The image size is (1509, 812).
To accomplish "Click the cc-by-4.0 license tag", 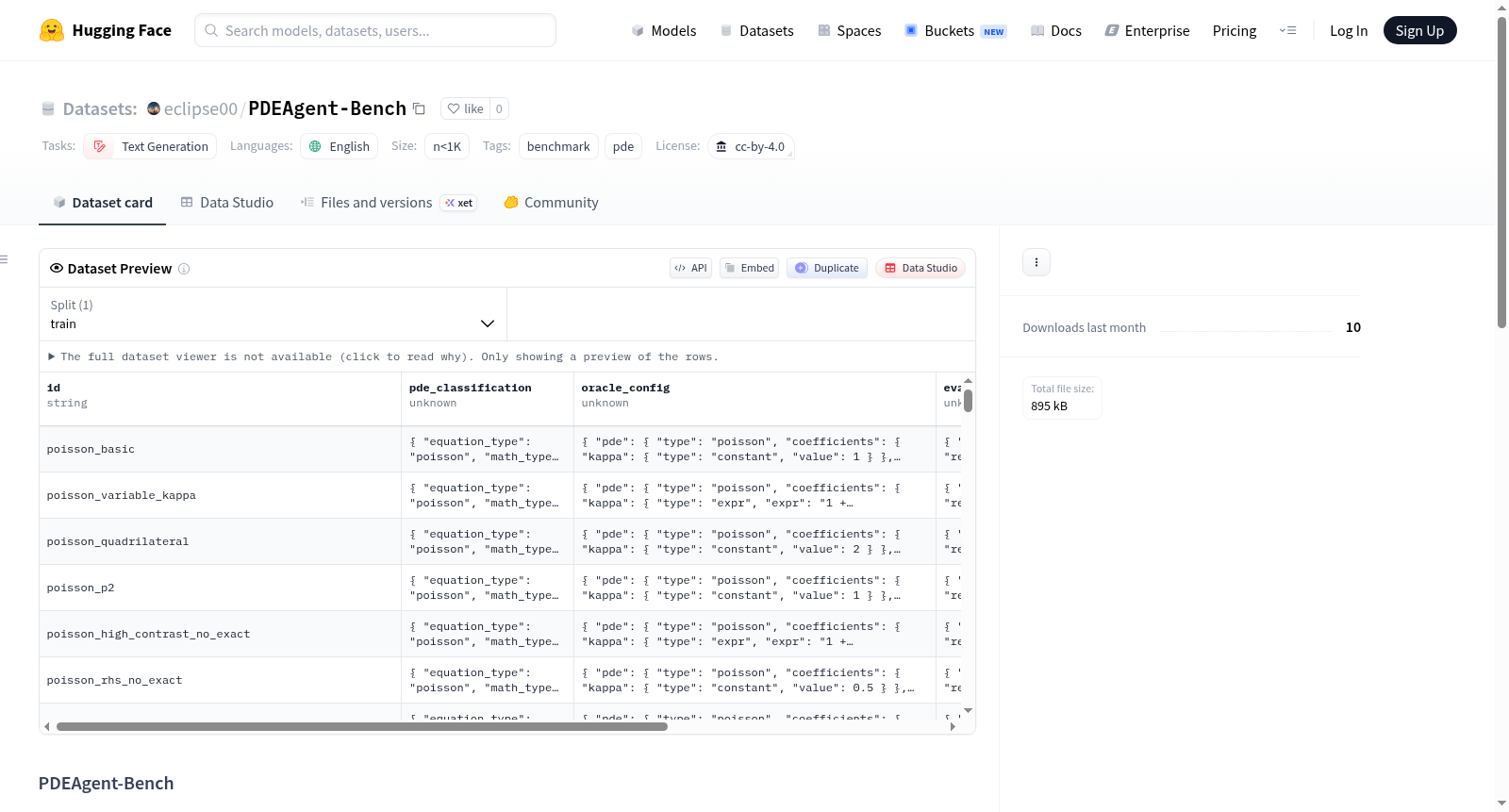I will pos(751,146).
